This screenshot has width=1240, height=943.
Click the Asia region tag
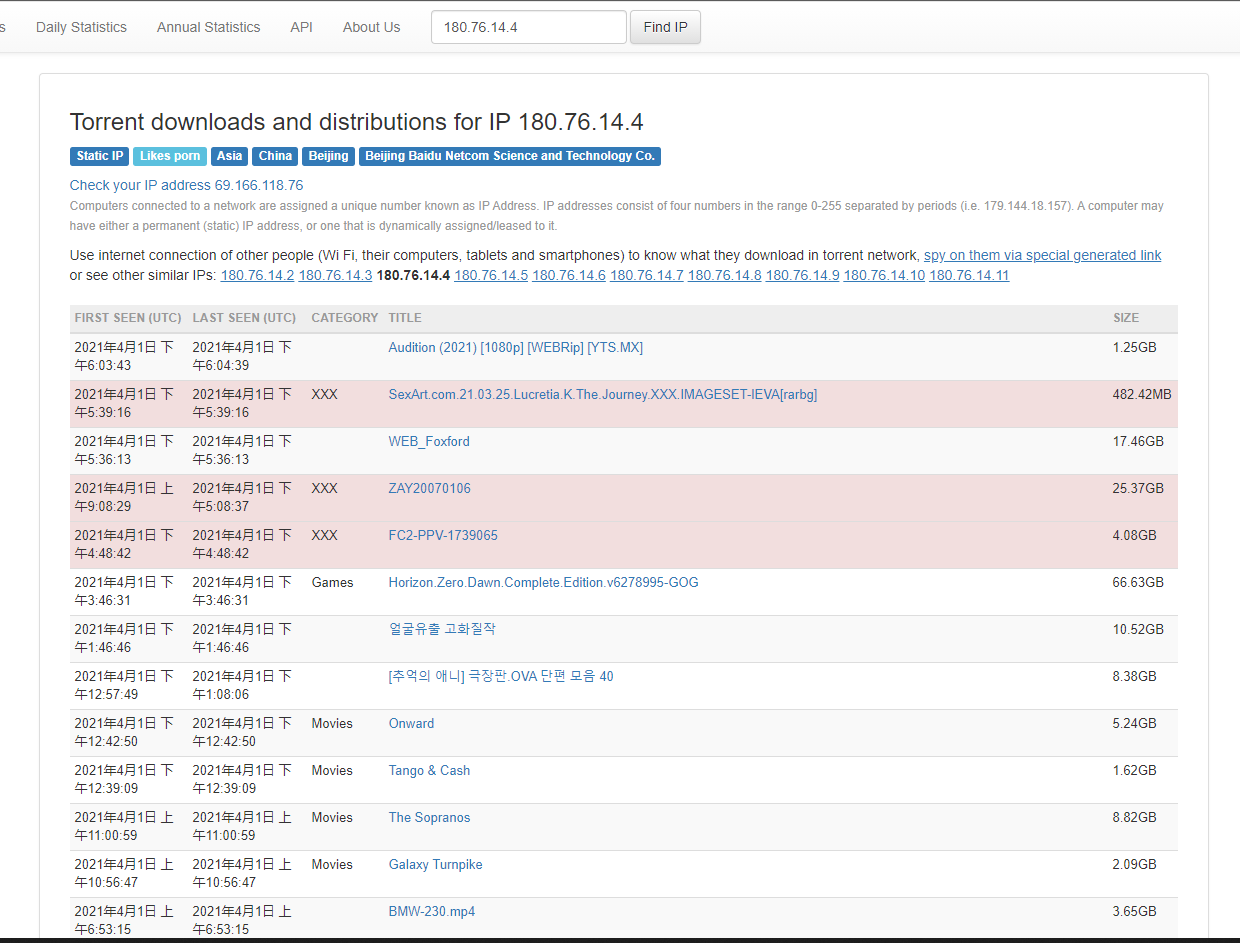point(229,156)
